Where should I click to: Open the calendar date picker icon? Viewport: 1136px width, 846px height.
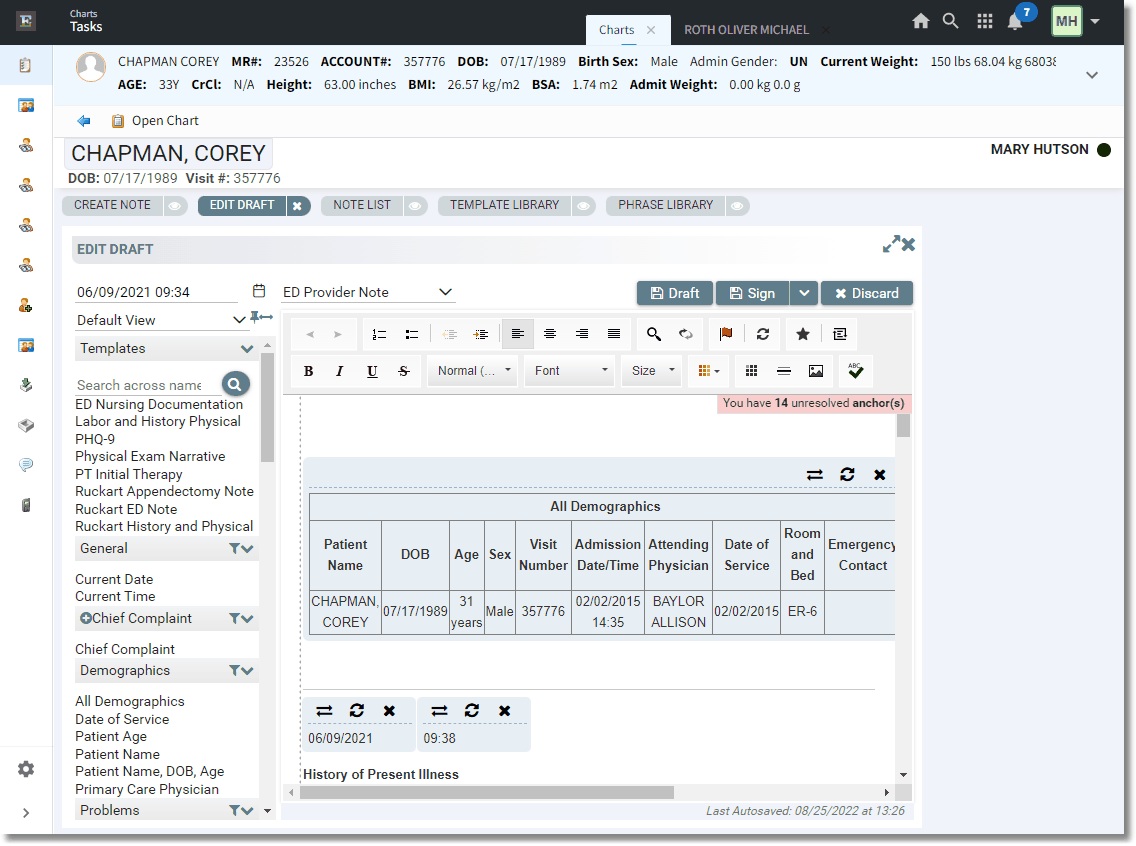click(x=259, y=291)
